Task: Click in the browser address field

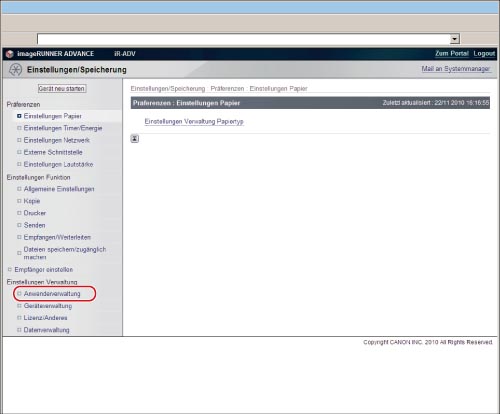Action: (244, 39)
